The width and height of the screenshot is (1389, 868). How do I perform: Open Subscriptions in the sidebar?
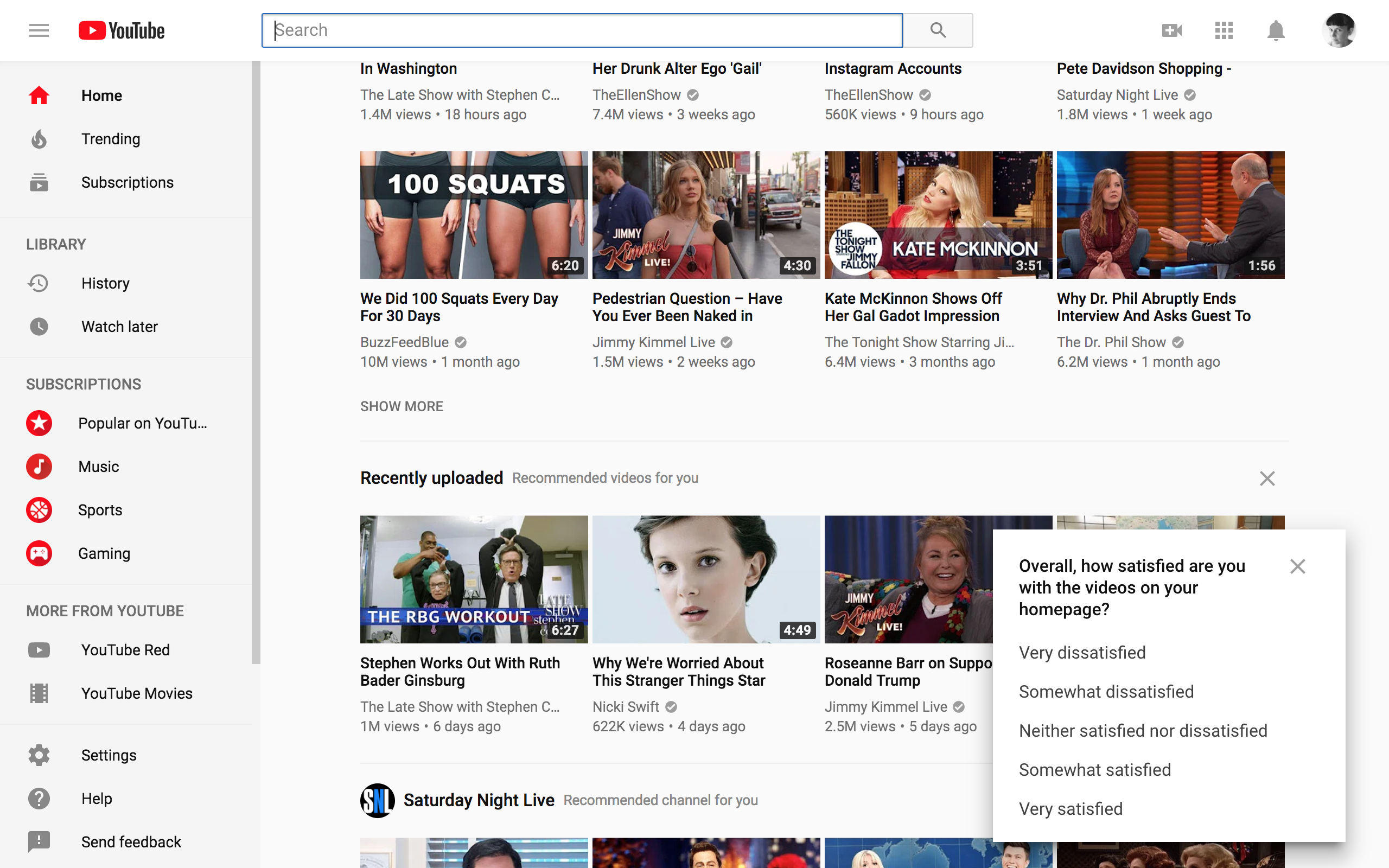coord(126,183)
